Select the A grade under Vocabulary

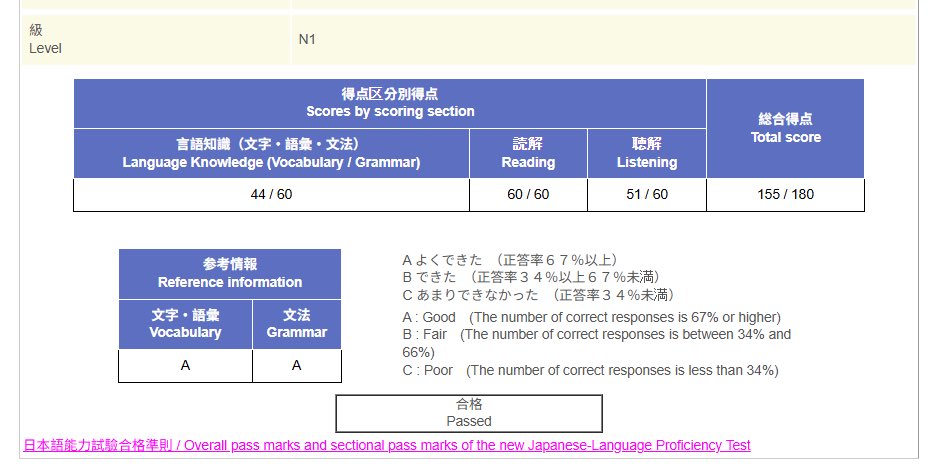tap(185, 366)
